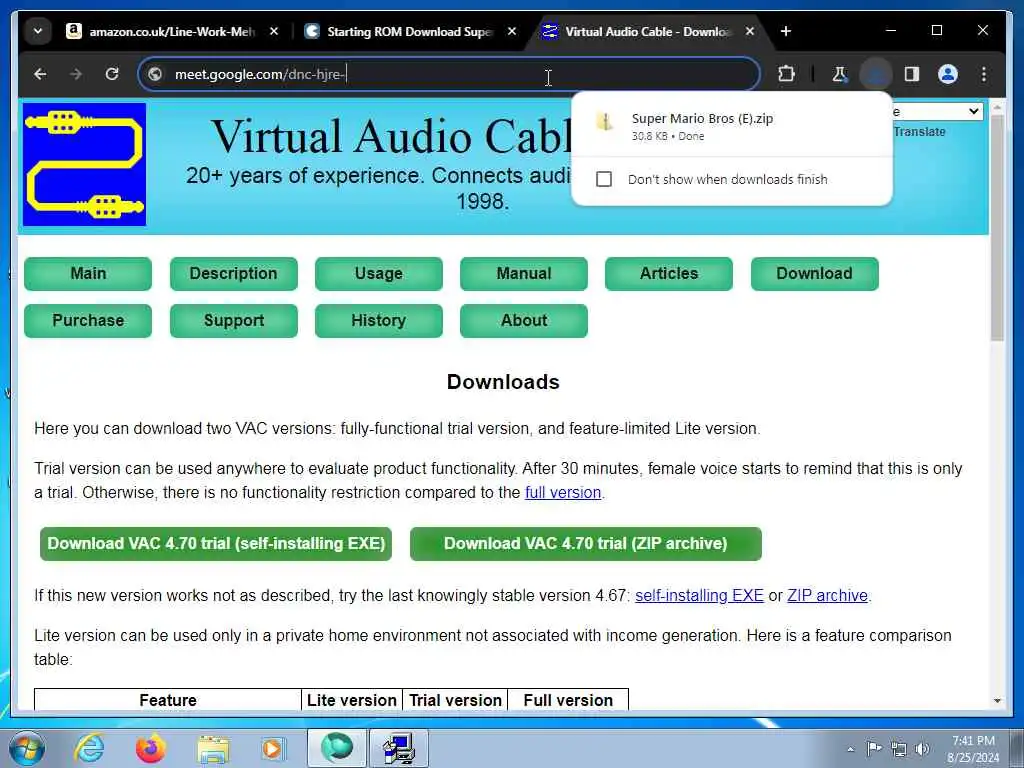Image resolution: width=1024 pixels, height=768 pixels.
Task: Click the Full version table header
Action: tap(568, 700)
